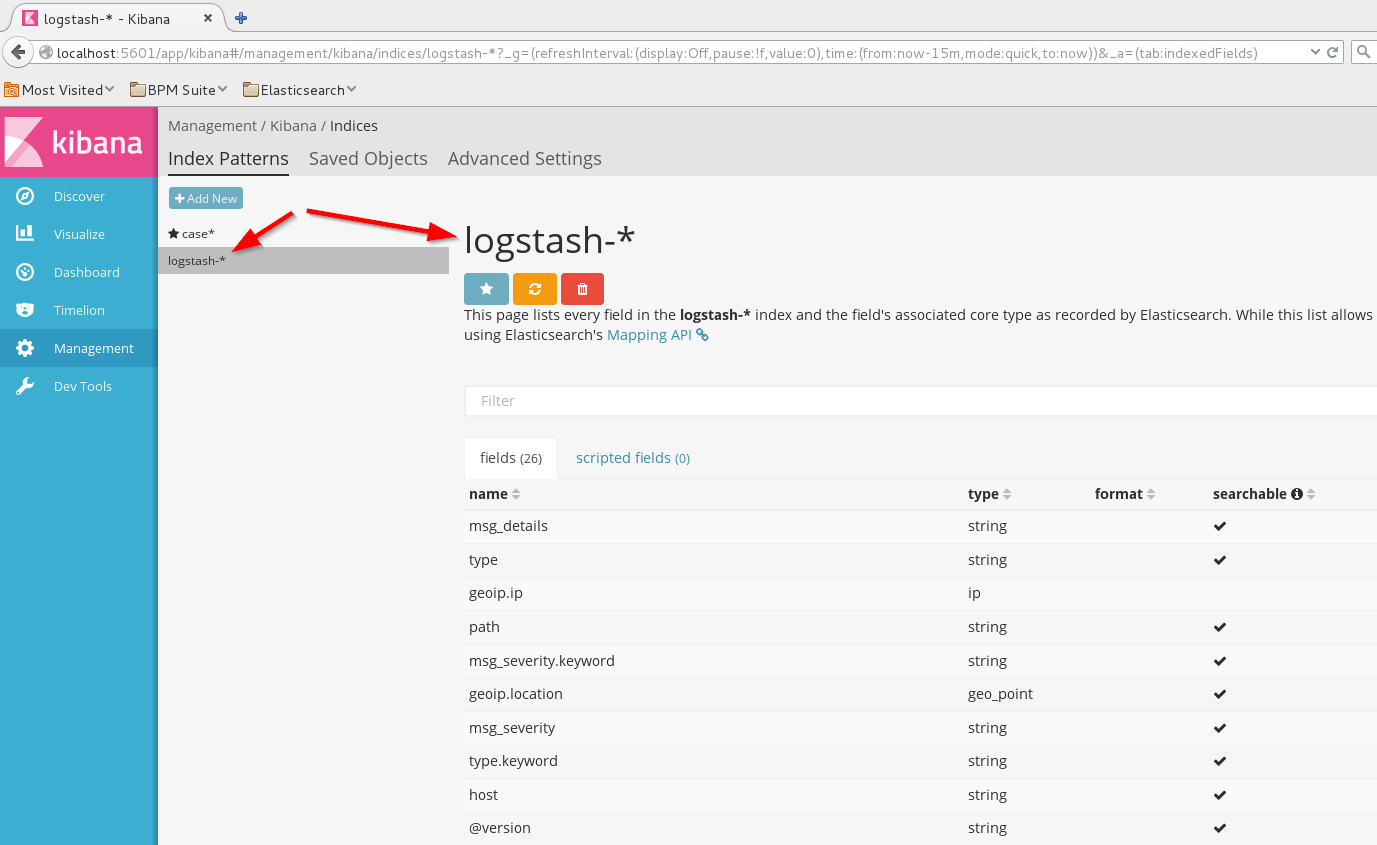Switch to the Saved Objects tab

pos(368,158)
